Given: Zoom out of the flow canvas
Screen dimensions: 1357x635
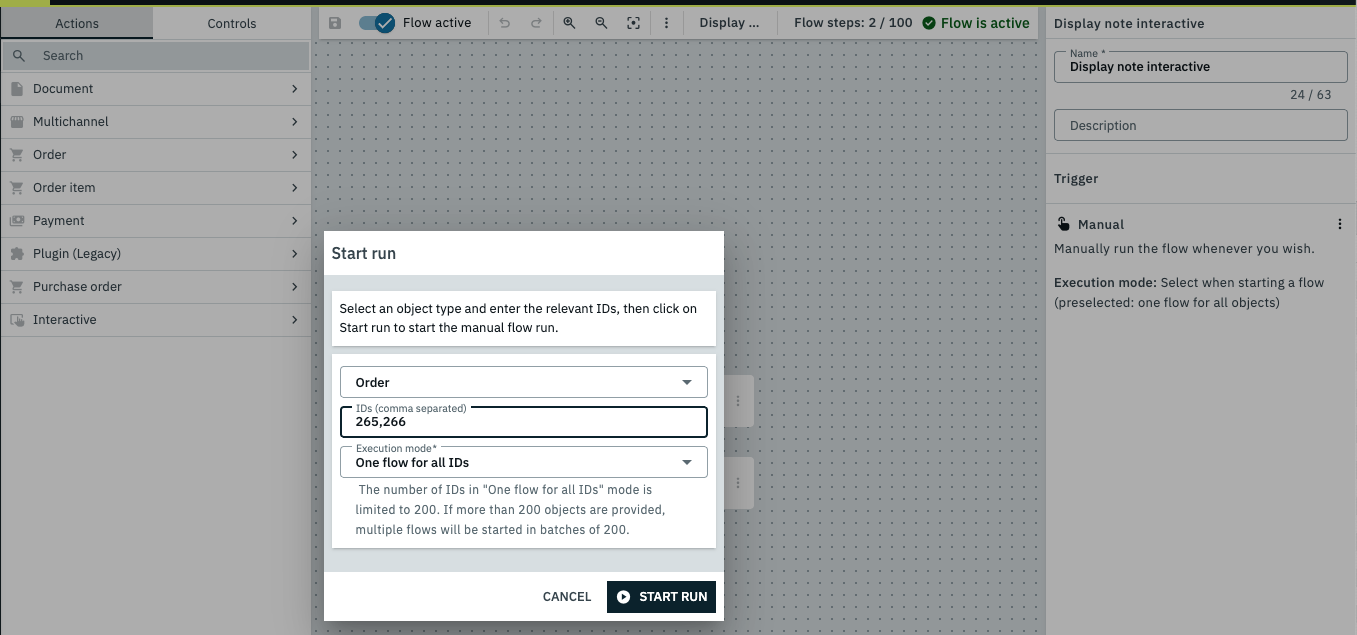Looking at the screenshot, I should 601,23.
